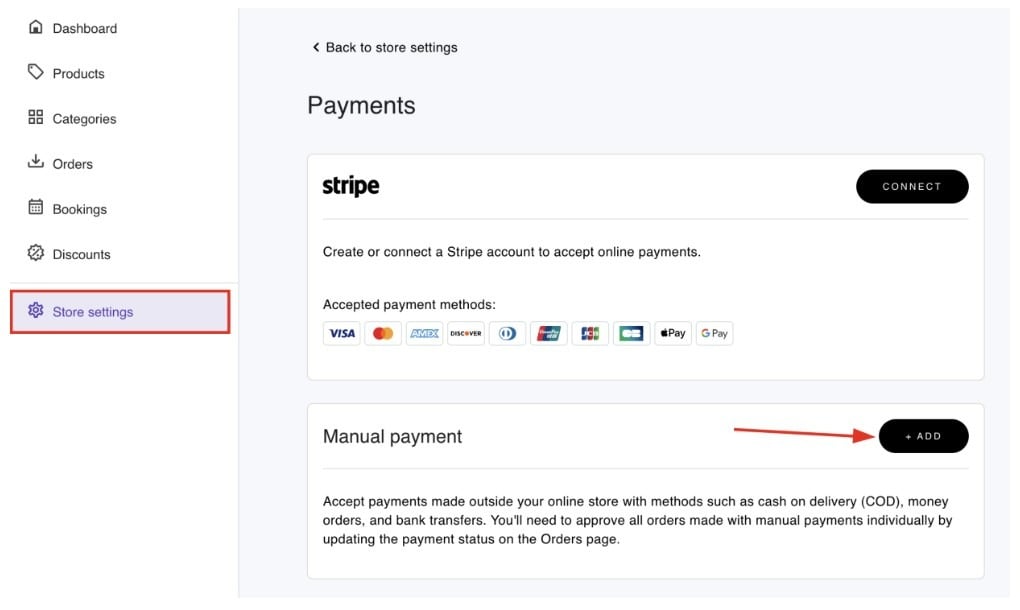This screenshot has width=1020, height=610.
Task: Click the JCB card icon
Action: click(590, 333)
